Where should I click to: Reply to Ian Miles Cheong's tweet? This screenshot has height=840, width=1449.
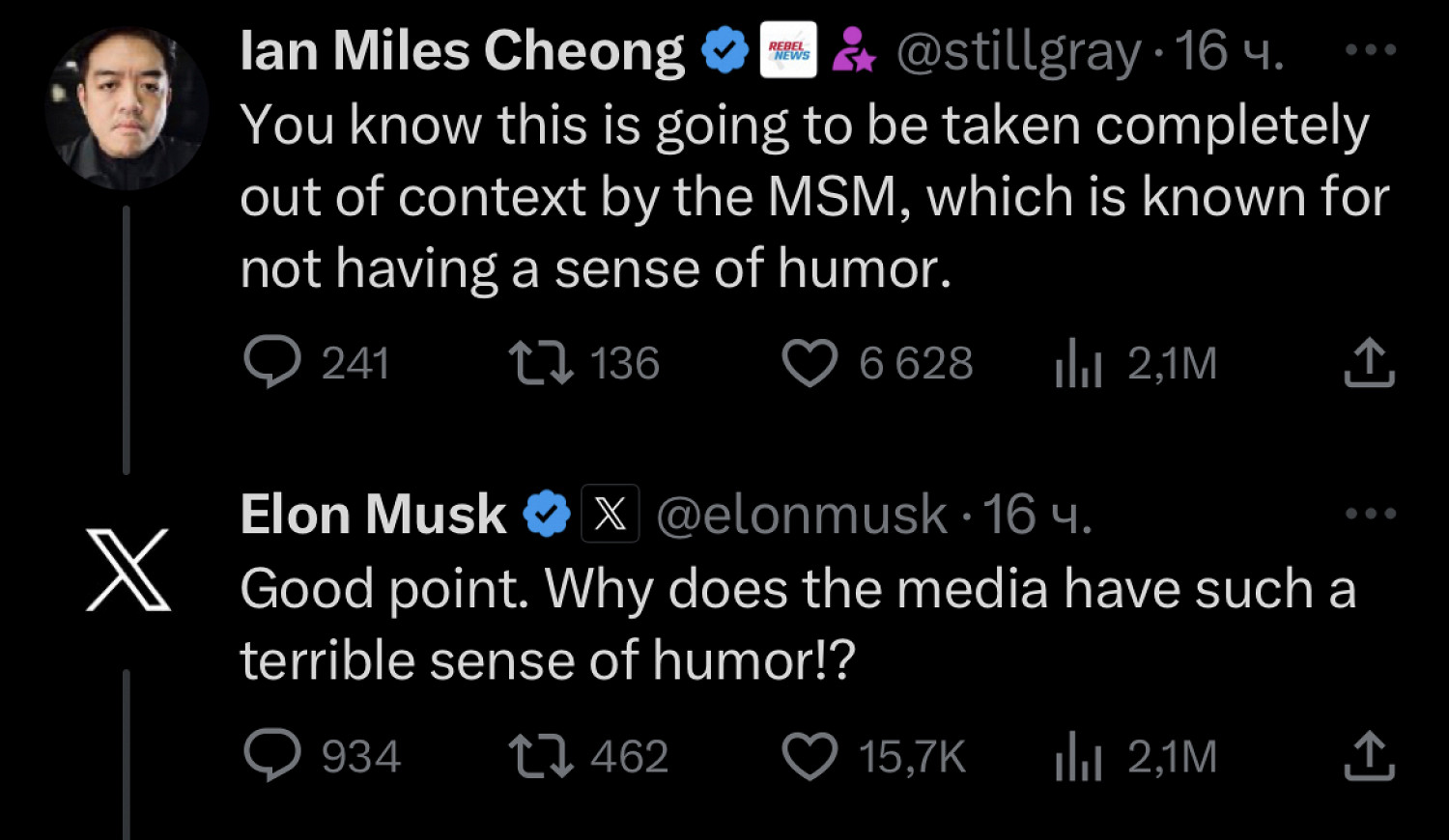(272, 364)
